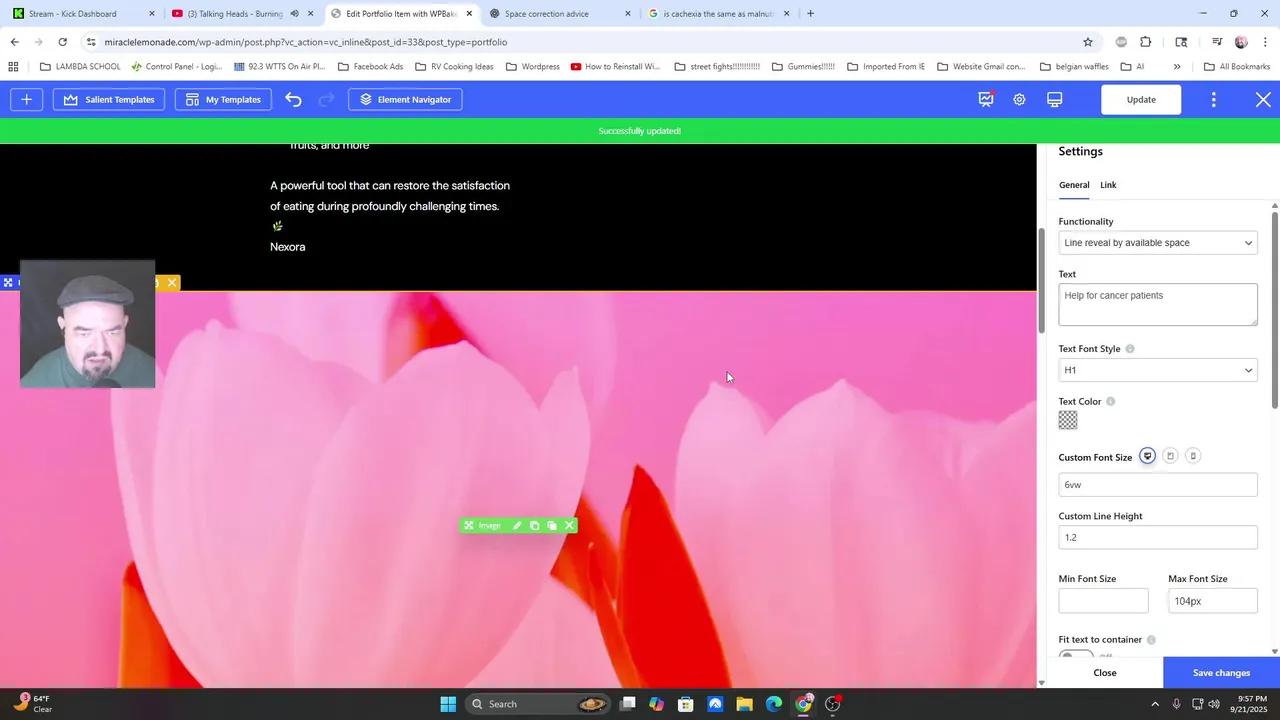Click the responsive desktop preview icon

click(x=1054, y=99)
